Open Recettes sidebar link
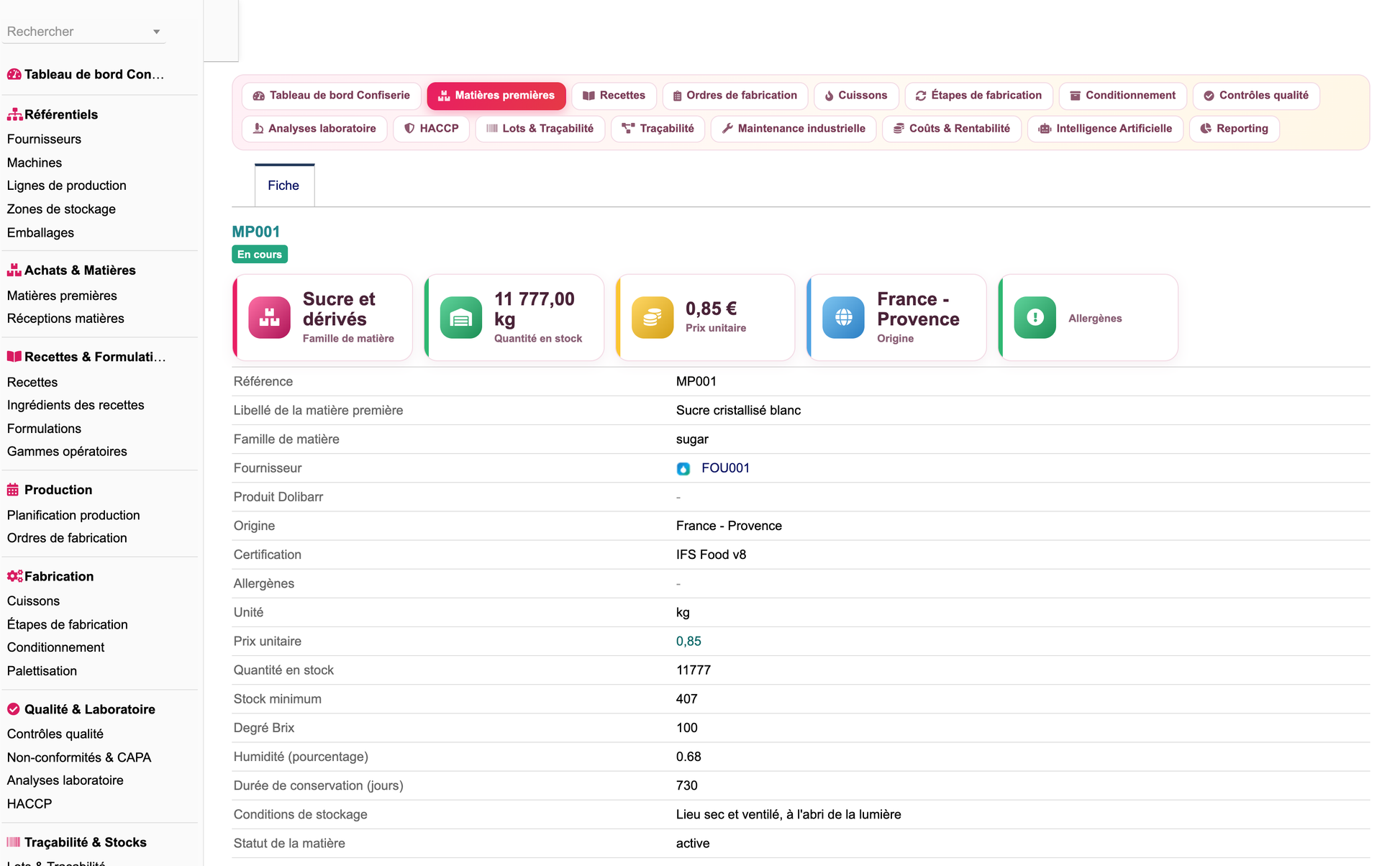 (32, 382)
